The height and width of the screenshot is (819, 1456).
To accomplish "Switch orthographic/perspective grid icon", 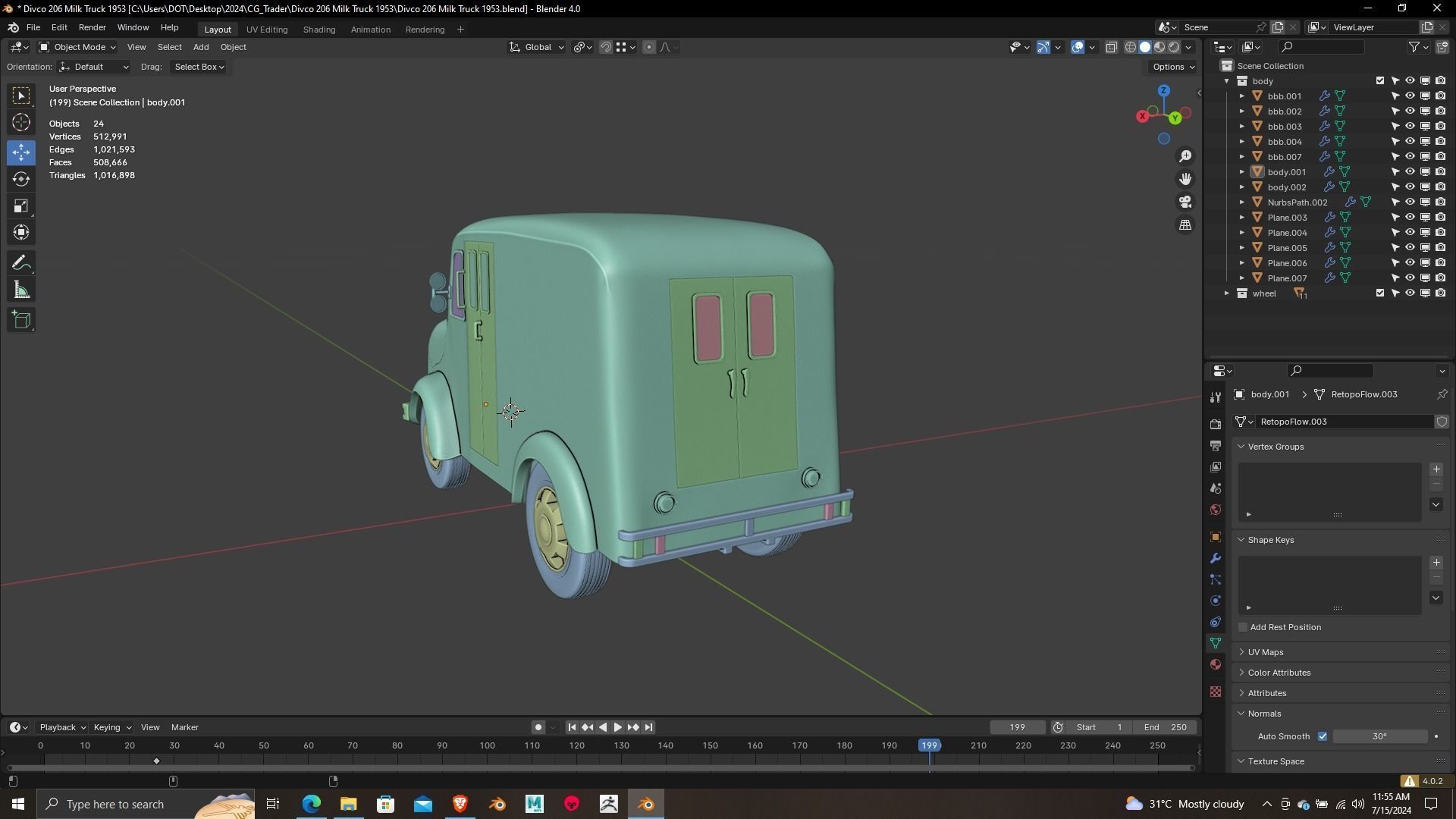I will click(1185, 224).
